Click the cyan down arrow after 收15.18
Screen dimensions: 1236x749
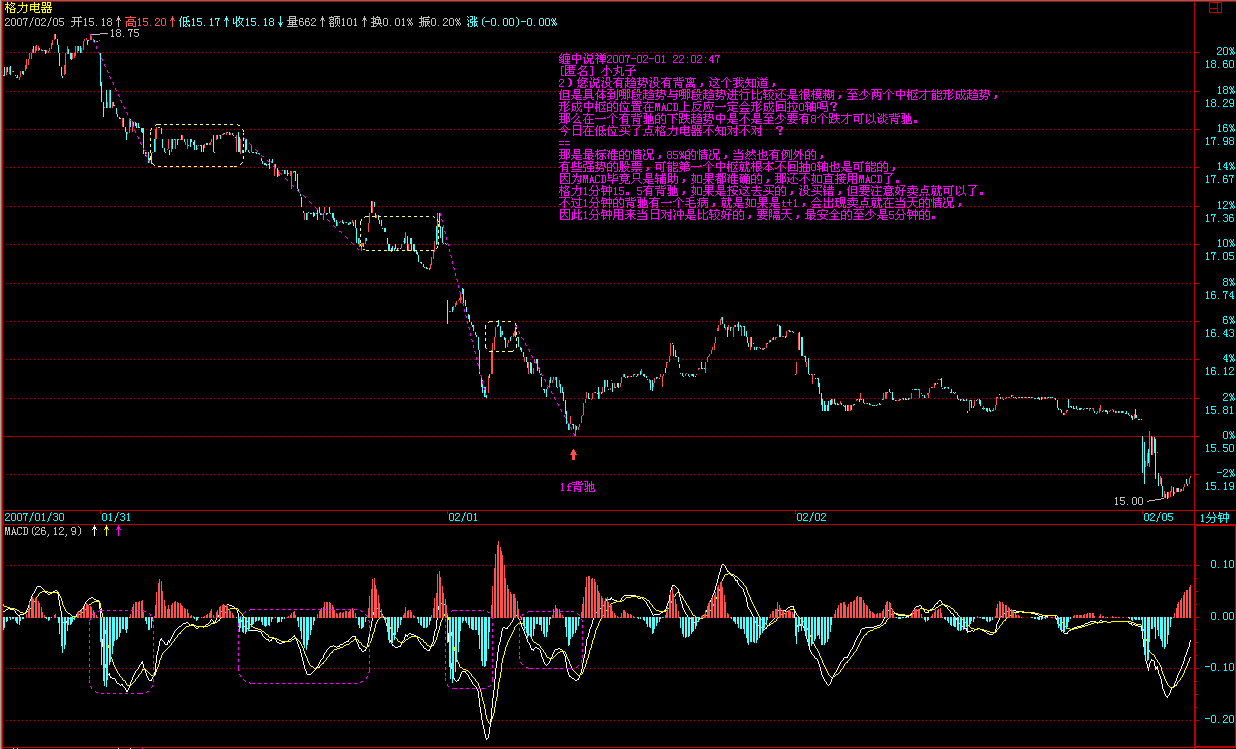280,21
